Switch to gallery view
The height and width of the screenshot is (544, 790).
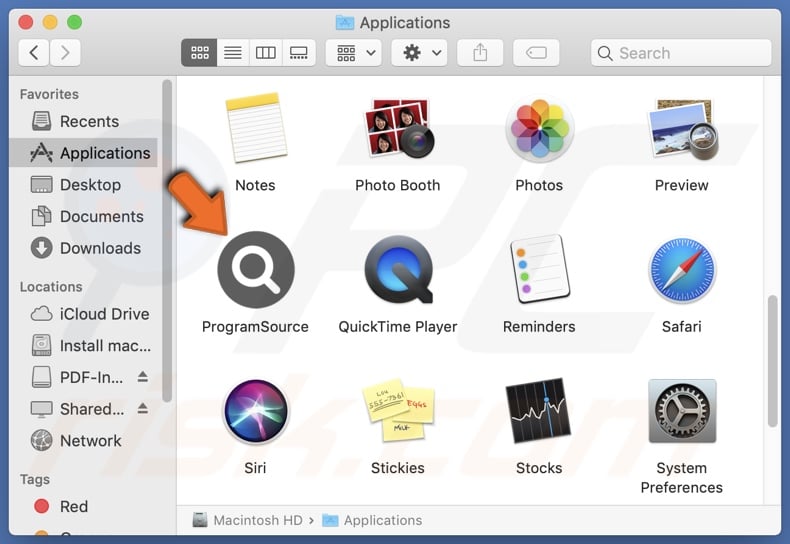pos(299,52)
